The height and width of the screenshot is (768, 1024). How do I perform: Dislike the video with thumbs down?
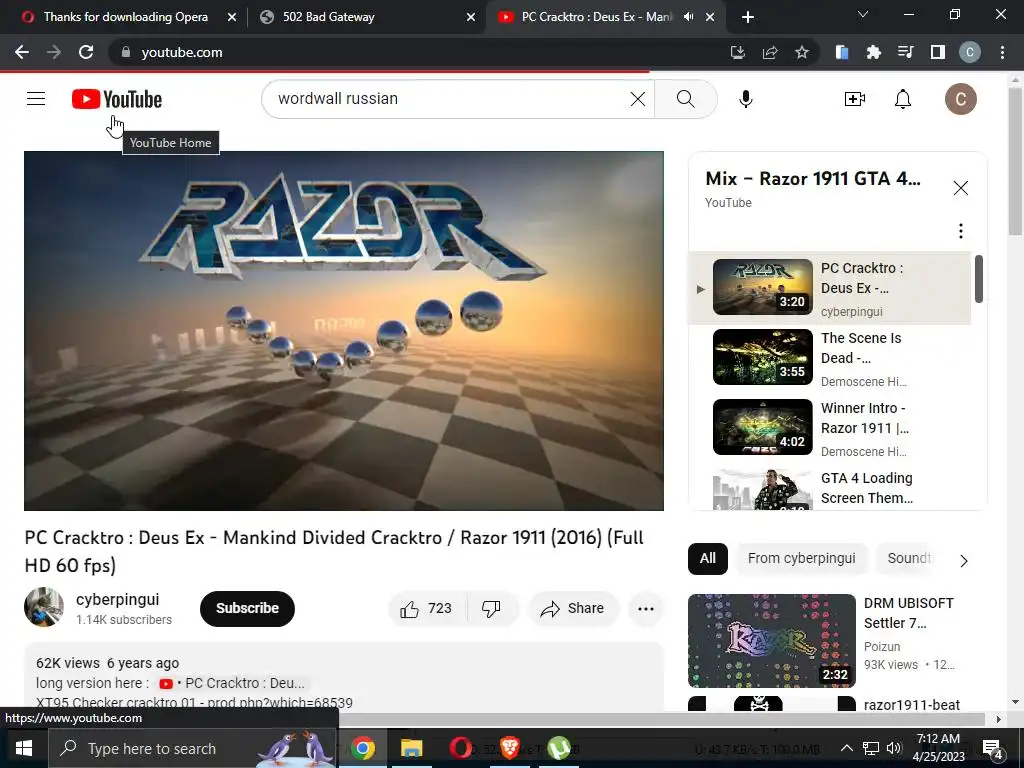[x=492, y=609]
